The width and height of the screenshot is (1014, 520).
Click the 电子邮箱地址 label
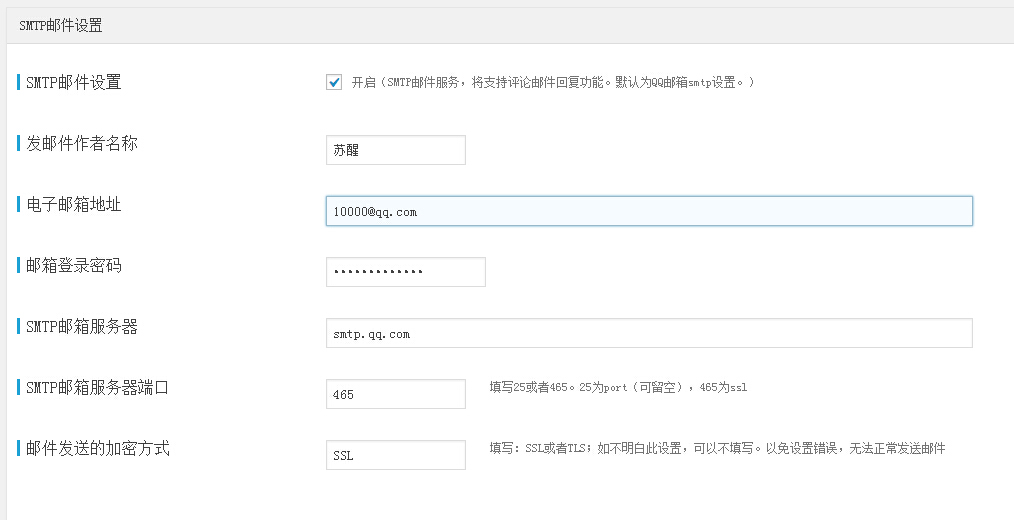pyautogui.click(x=74, y=204)
